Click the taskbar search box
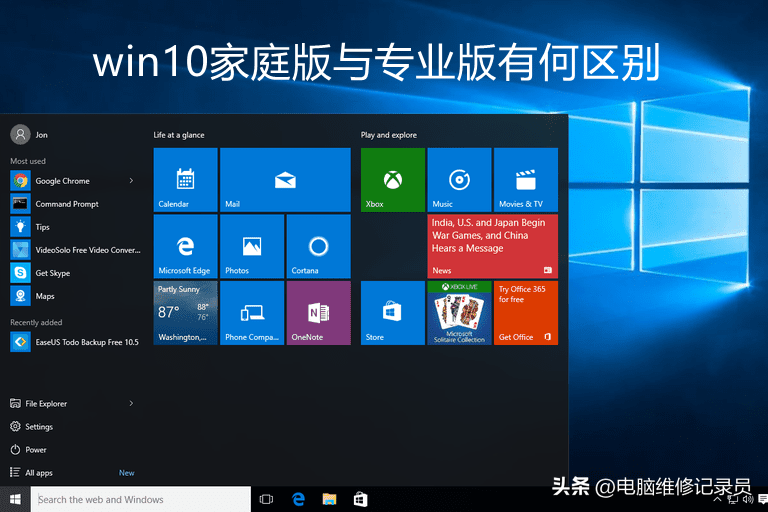This screenshot has width=768, height=512. pos(140,499)
